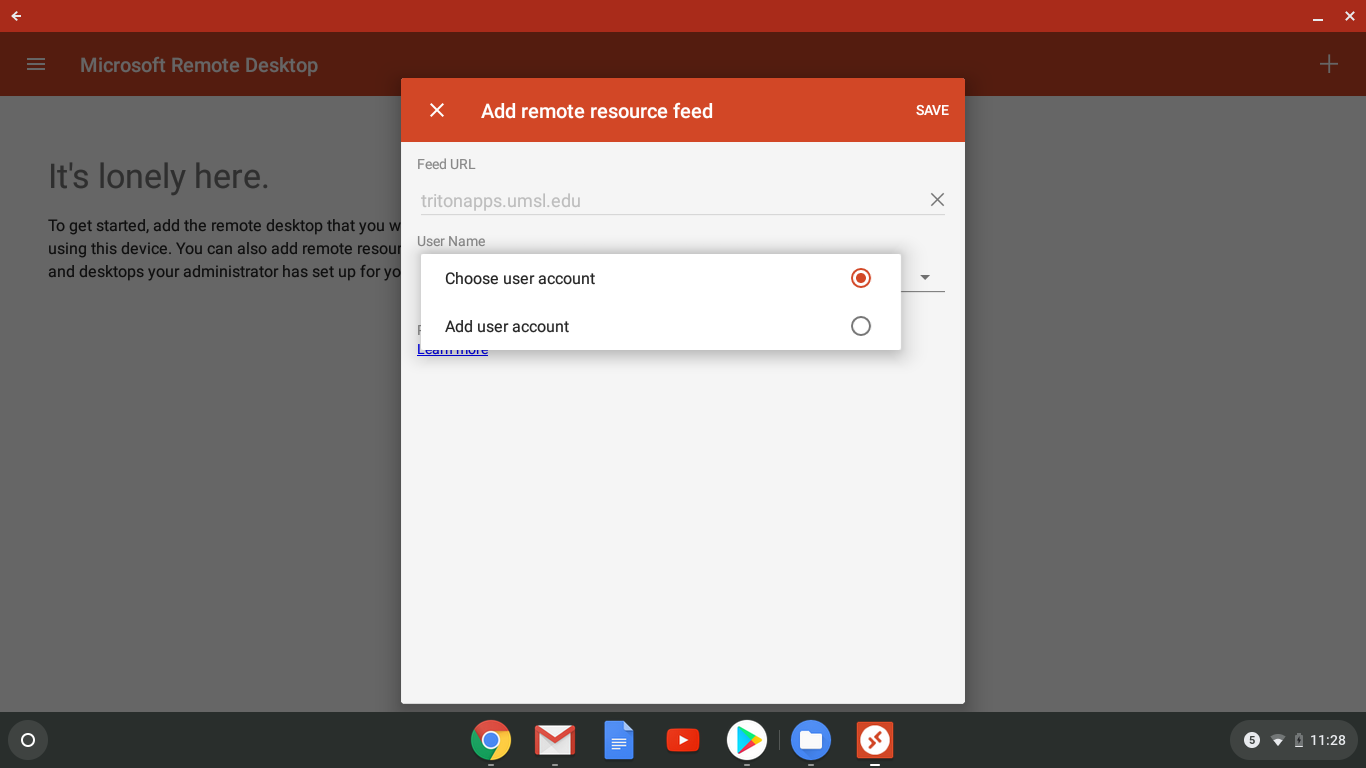The width and height of the screenshot is (1366, 768).
Task: Clear the Feed URL field
Action: pos(937,200)
